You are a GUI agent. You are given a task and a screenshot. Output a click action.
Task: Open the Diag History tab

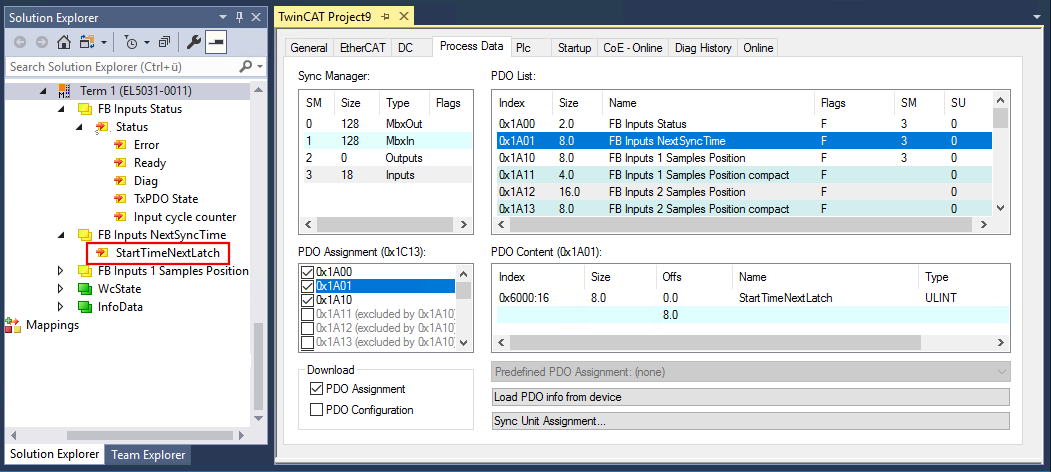[x=703, y=48]
